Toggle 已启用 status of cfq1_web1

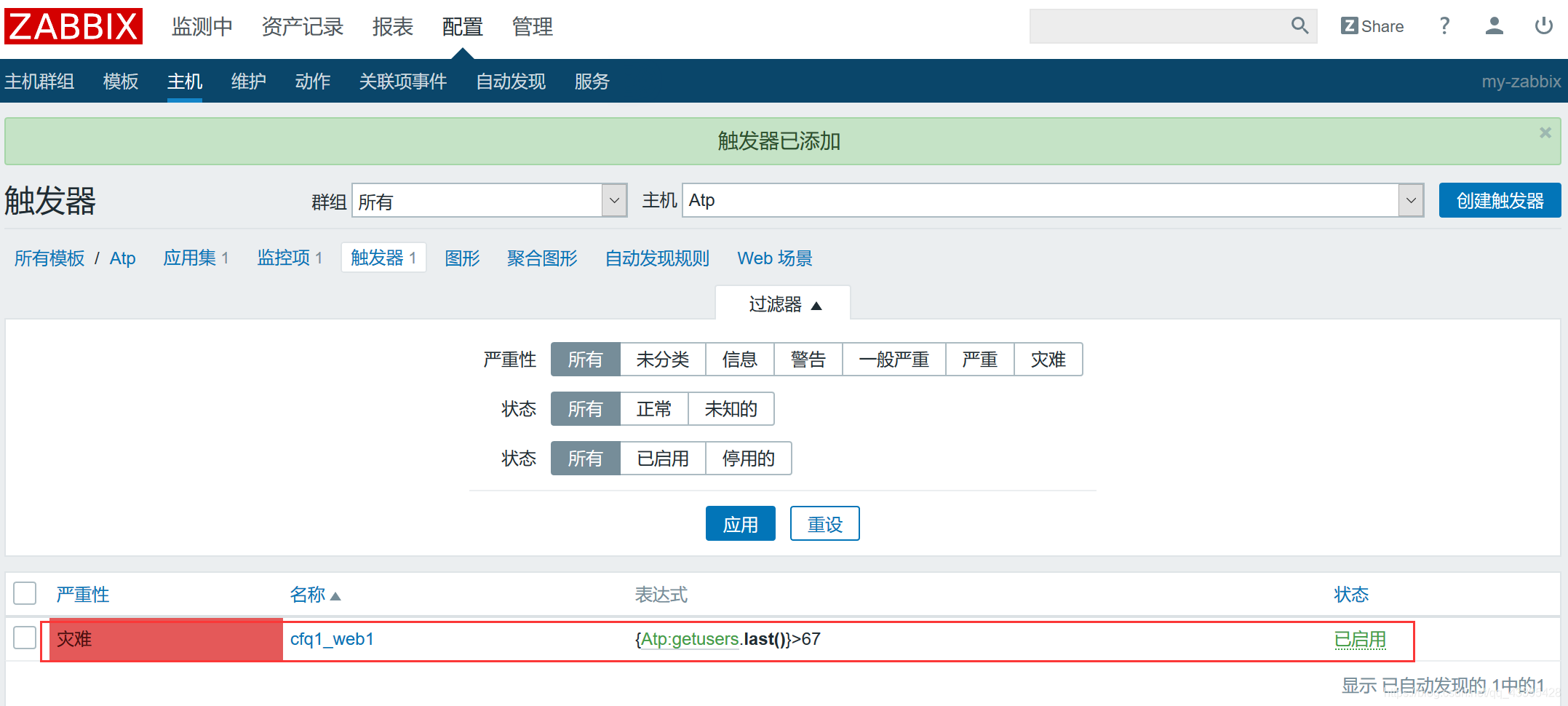(x=1361, y=639)
